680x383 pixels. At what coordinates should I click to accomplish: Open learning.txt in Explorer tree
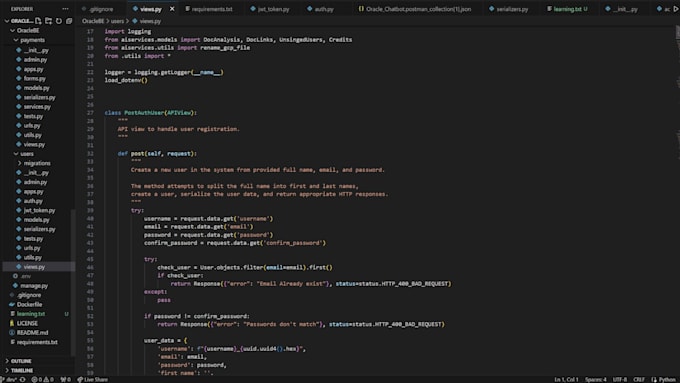tap(30, 314)
